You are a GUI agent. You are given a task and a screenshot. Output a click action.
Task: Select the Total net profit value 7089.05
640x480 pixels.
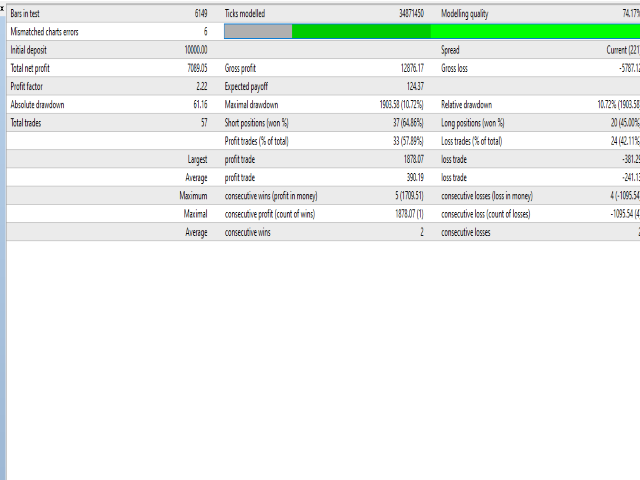point(196,68)
